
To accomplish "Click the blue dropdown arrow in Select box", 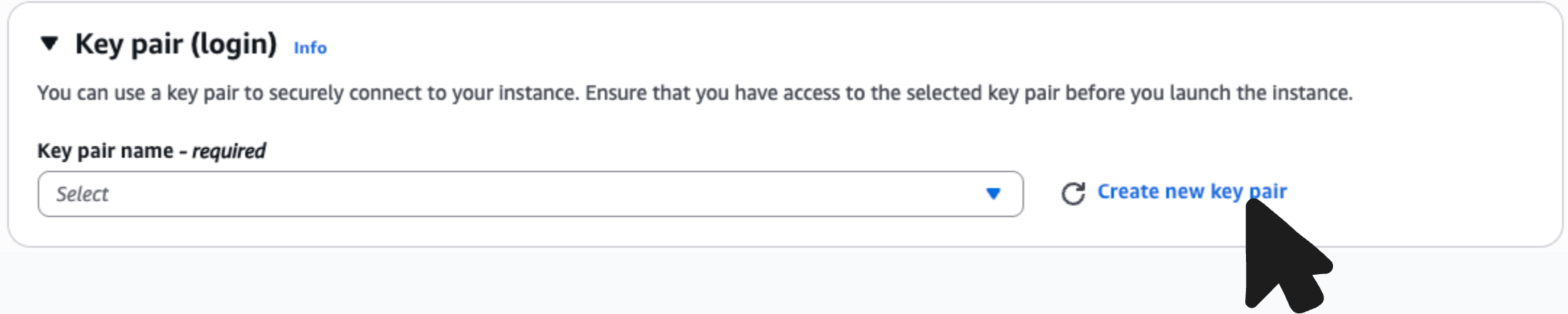I will [993, 194].
